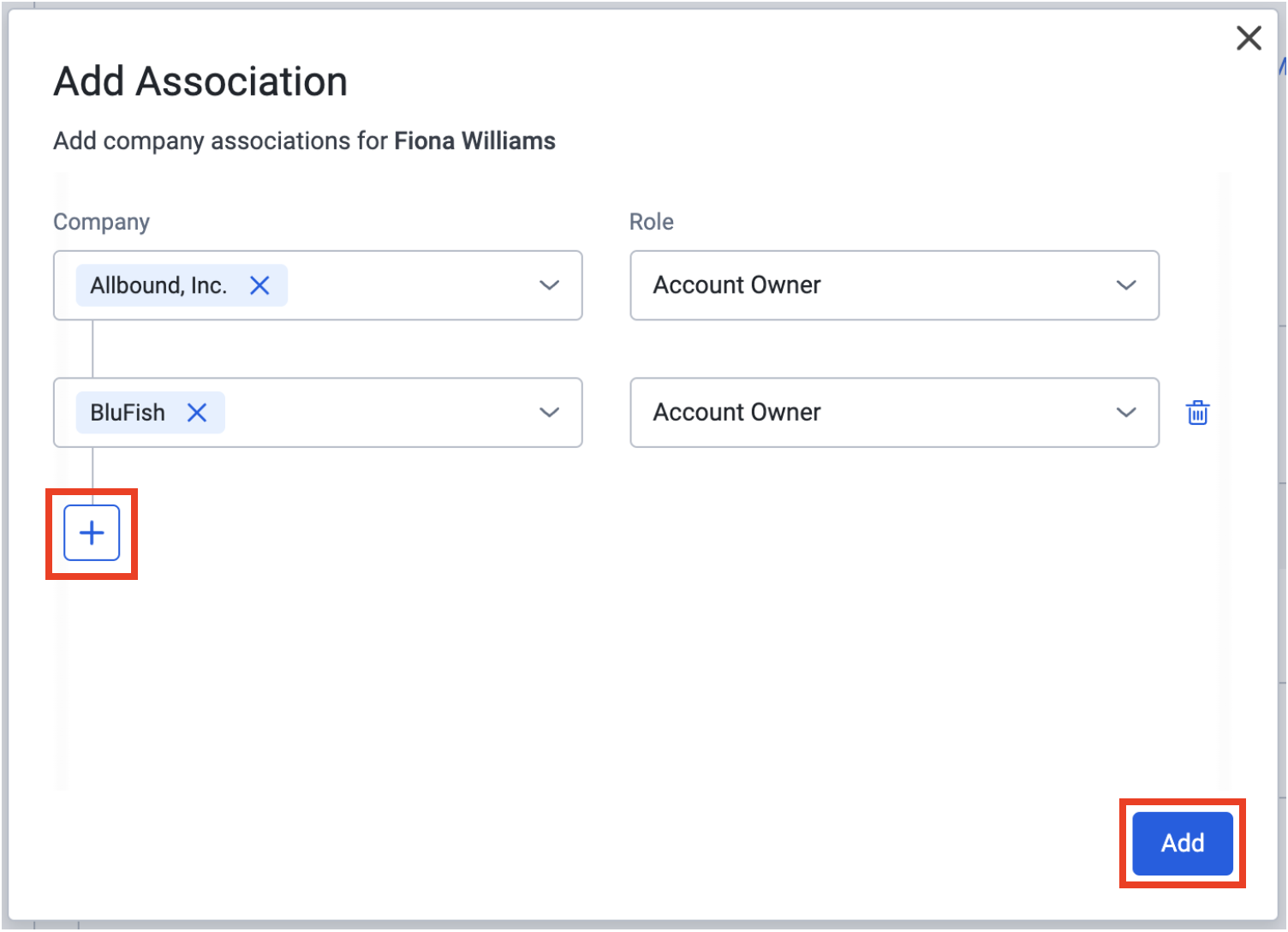Delete the BluFish association row
Screen dimensions: 1288x932
[x=1197, y=413]
